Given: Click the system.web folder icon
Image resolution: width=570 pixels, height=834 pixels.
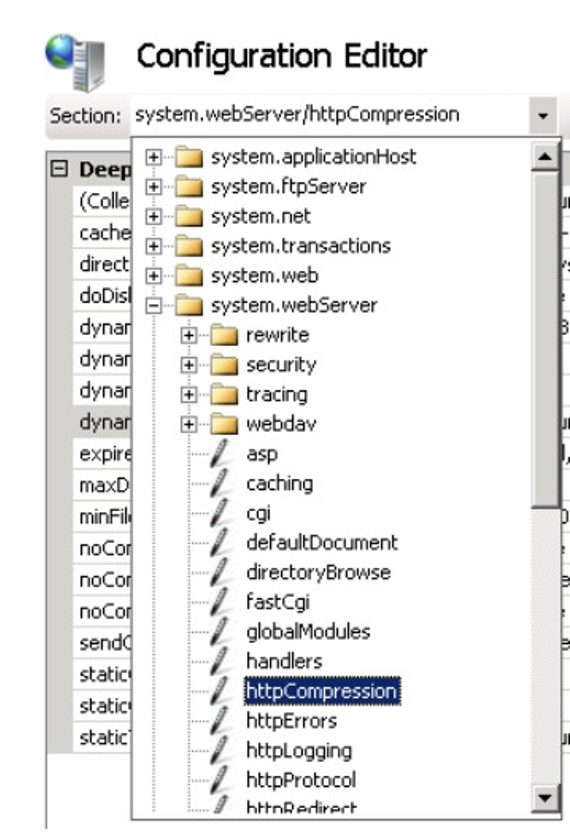Looking at the screenshot, I should pos(189,276).
